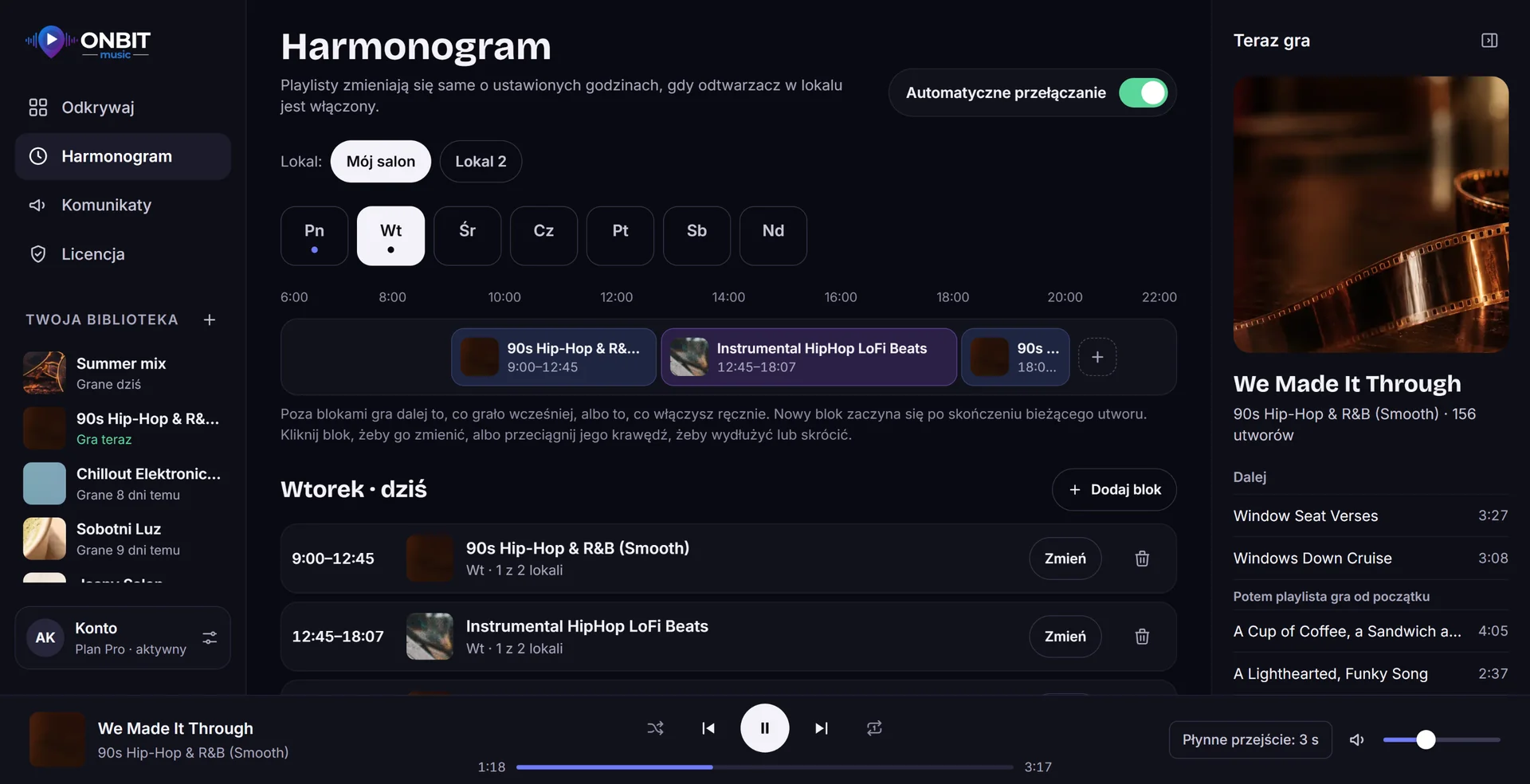Delete the 9:00–12:45 block
This screenshot has width=1530, height=784.
pyautogui.click(x=1142, y=559)
